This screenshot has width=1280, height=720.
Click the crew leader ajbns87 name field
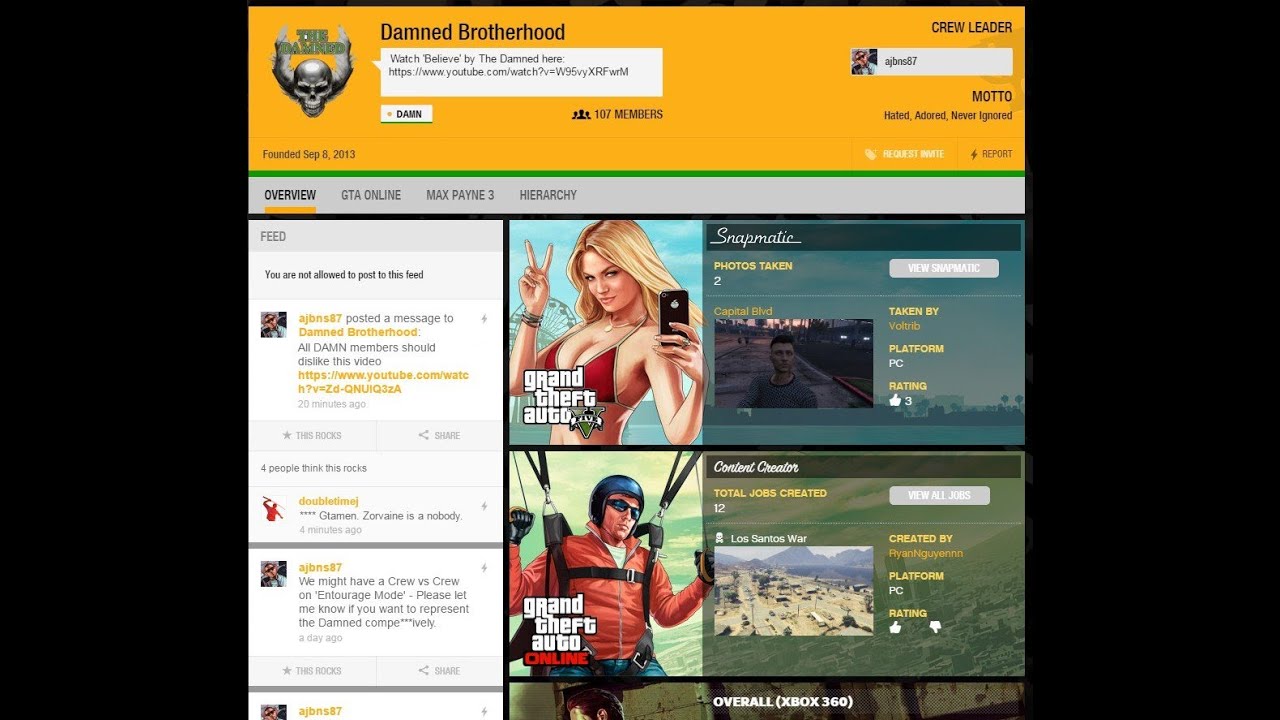pyautogui.click(x=932, y=62)
